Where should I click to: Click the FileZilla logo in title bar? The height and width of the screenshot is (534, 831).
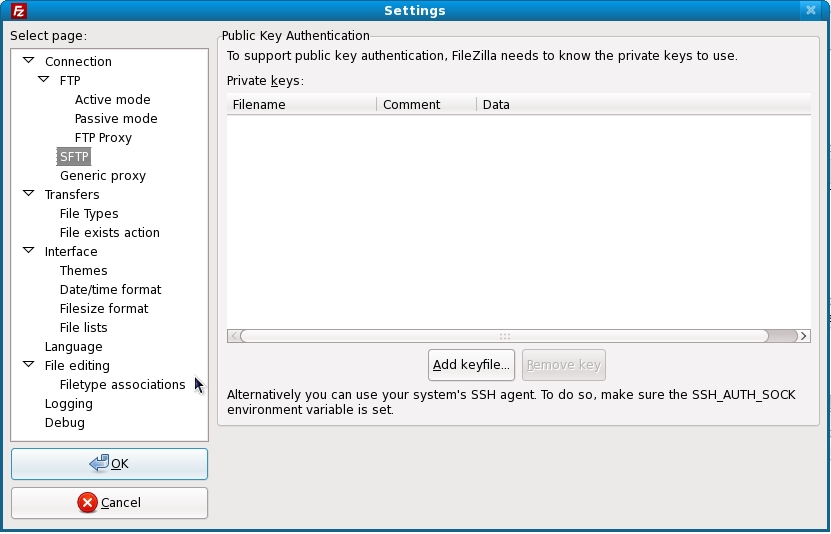point(19,11)
